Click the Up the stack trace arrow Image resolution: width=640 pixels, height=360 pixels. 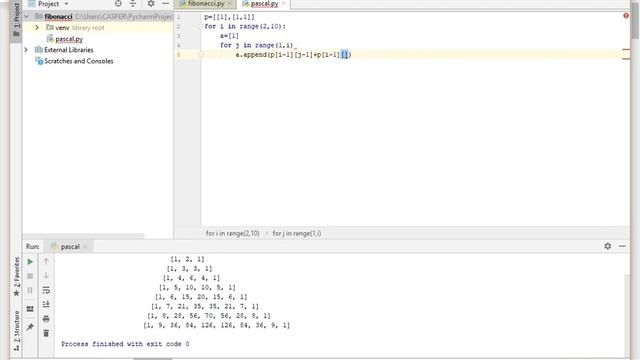coord(46,261)
